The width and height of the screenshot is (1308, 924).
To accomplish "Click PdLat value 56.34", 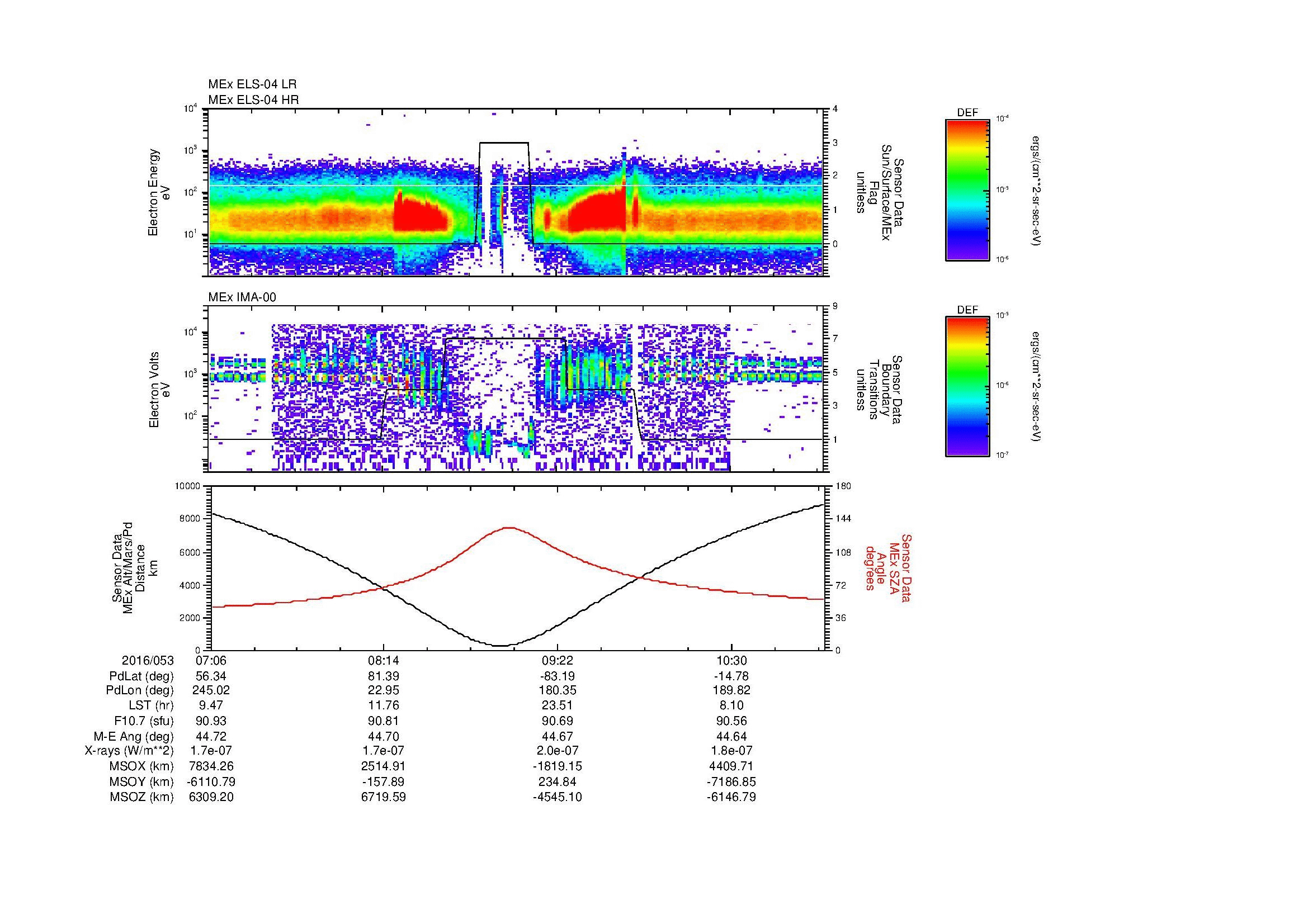I will pyautogui.click(x=211, y=676).
